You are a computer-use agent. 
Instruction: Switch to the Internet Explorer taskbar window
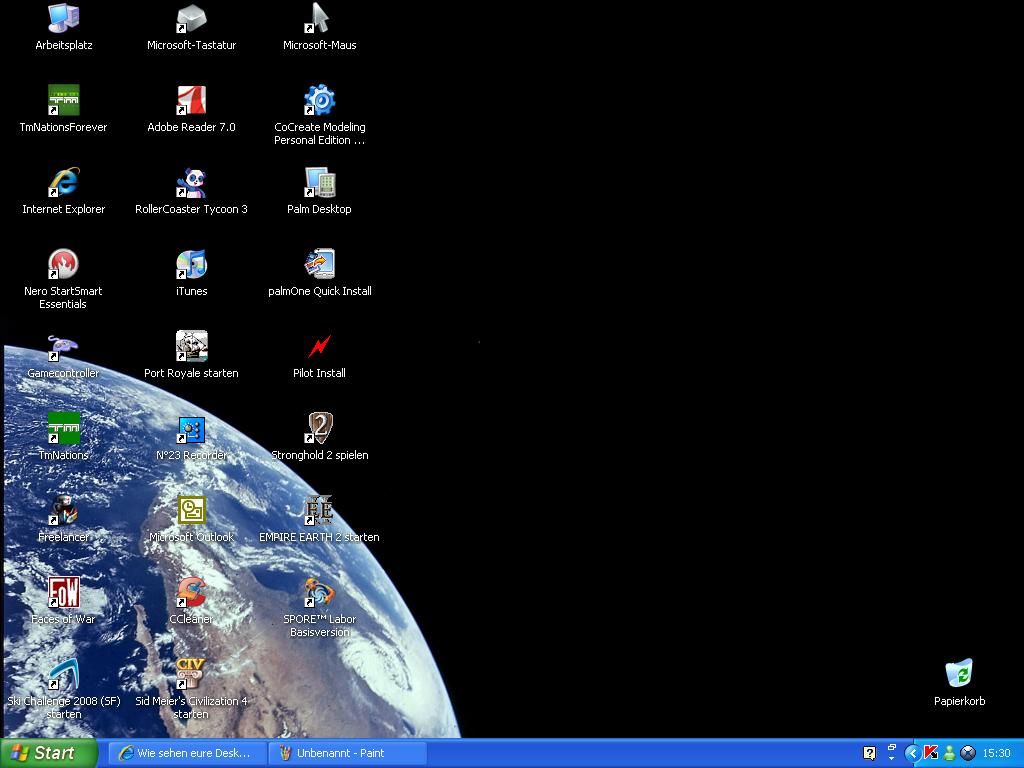(x=187, y=753)
